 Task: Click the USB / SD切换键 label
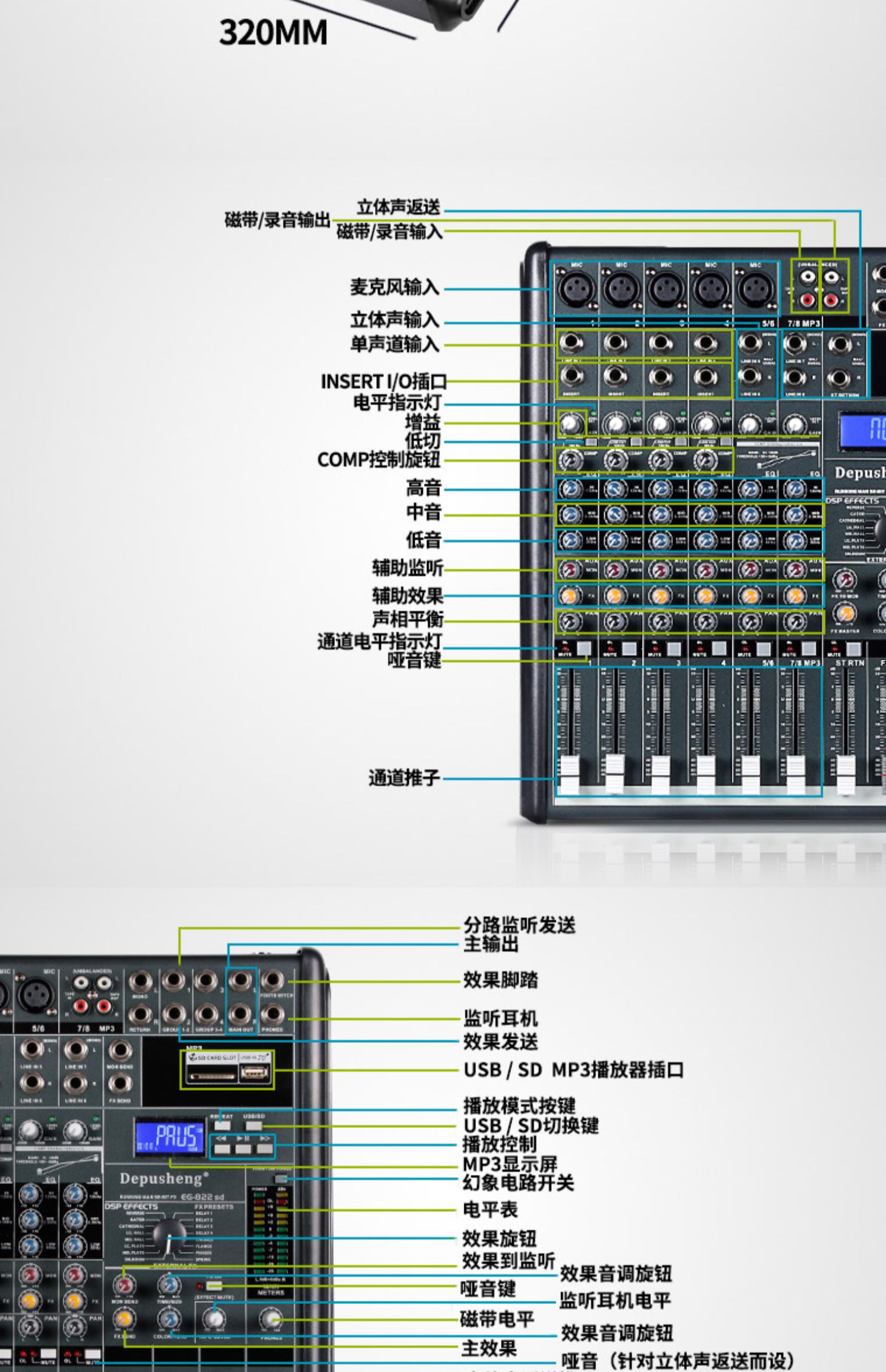531,1126
